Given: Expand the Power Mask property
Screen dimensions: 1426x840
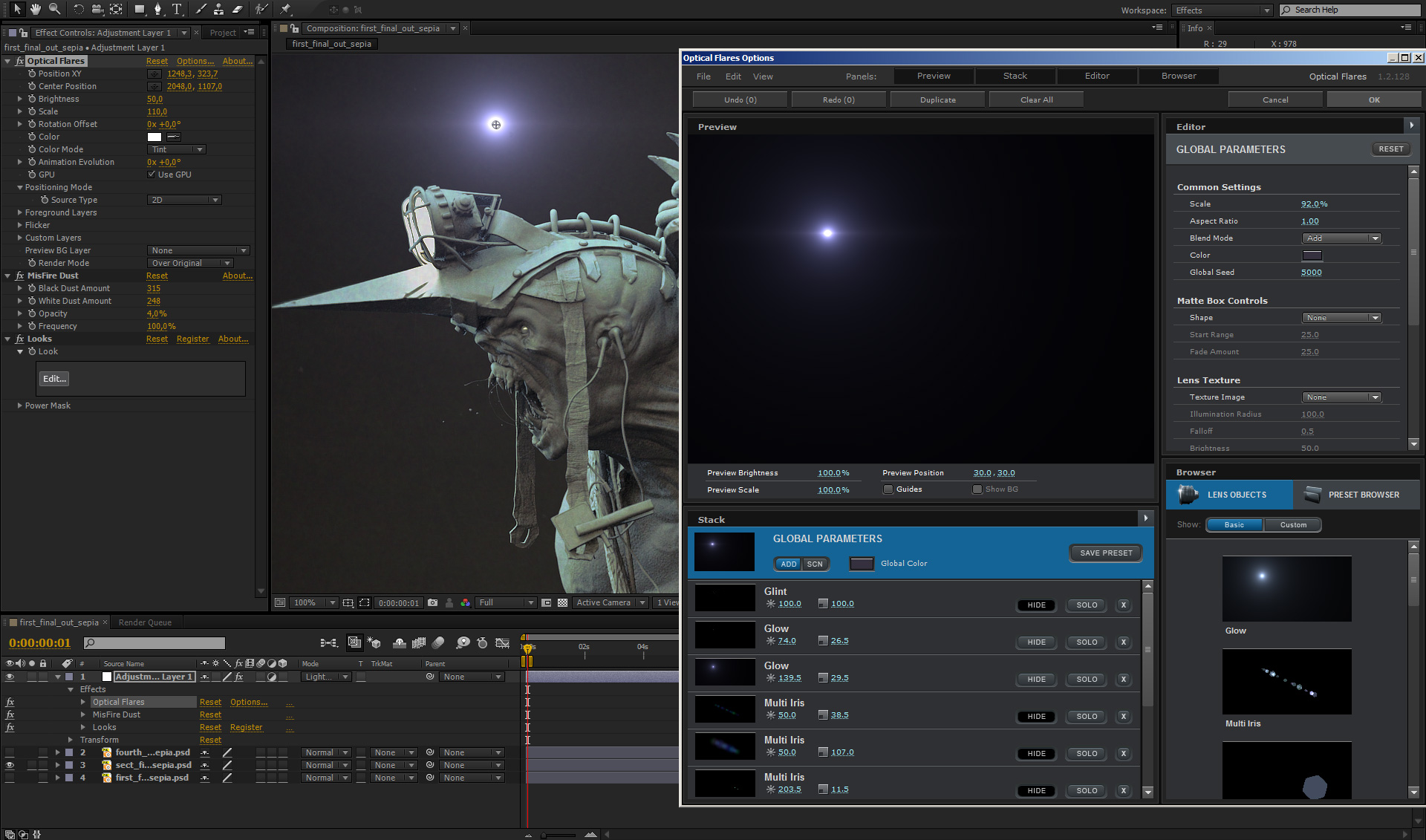Looking at the screenshot, I should click(19, 406).
